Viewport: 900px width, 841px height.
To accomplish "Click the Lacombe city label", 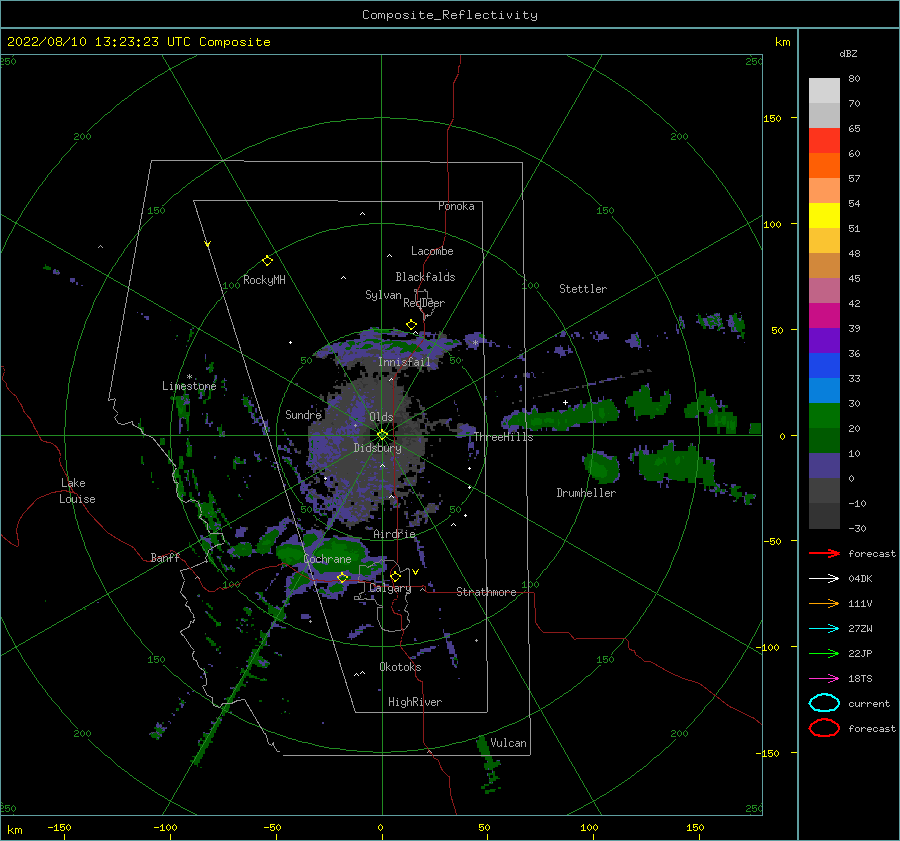I will [432, 251].
